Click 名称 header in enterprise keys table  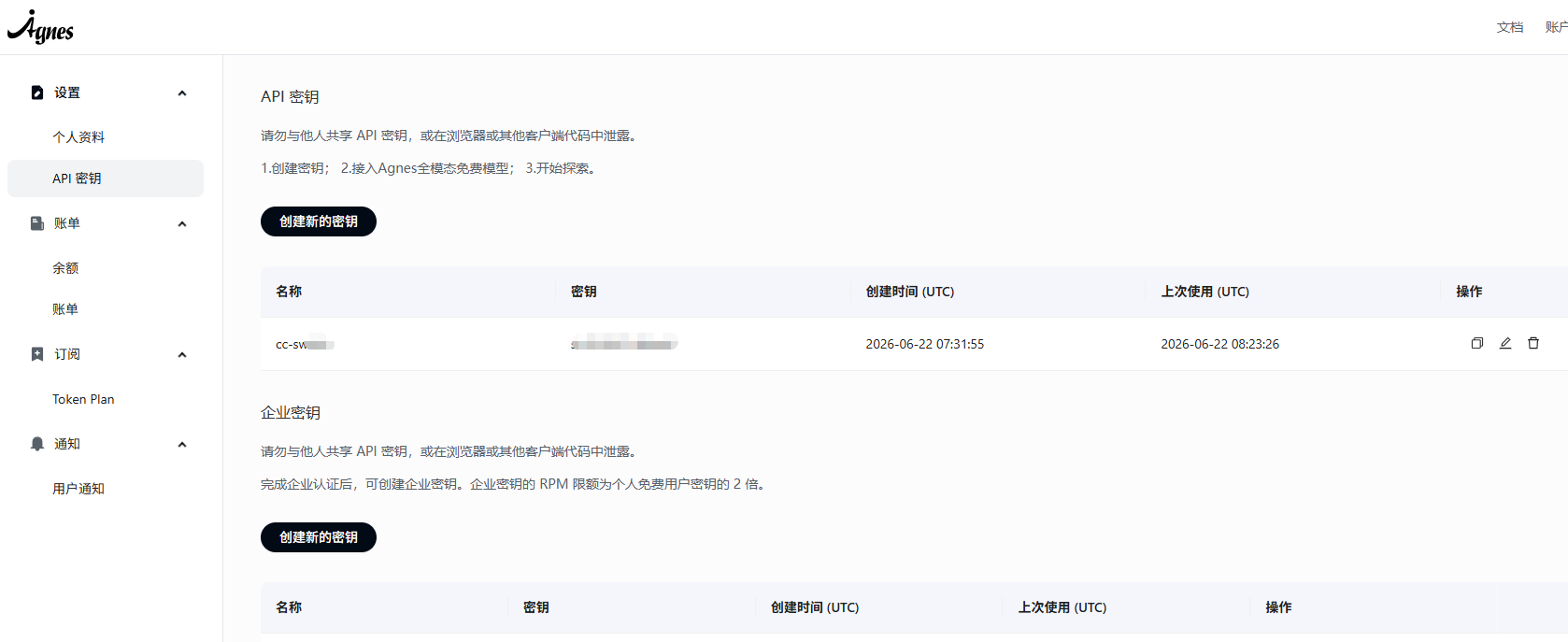pyautogui.click(x=289, y=607)
